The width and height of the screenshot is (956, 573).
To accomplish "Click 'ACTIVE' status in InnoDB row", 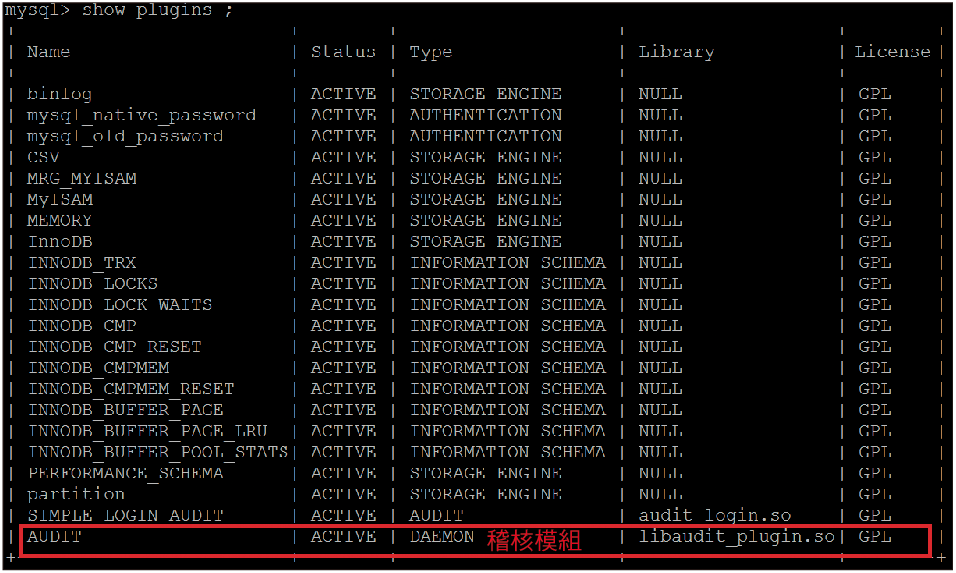I will pyautogui.click(x=343, y=242).
